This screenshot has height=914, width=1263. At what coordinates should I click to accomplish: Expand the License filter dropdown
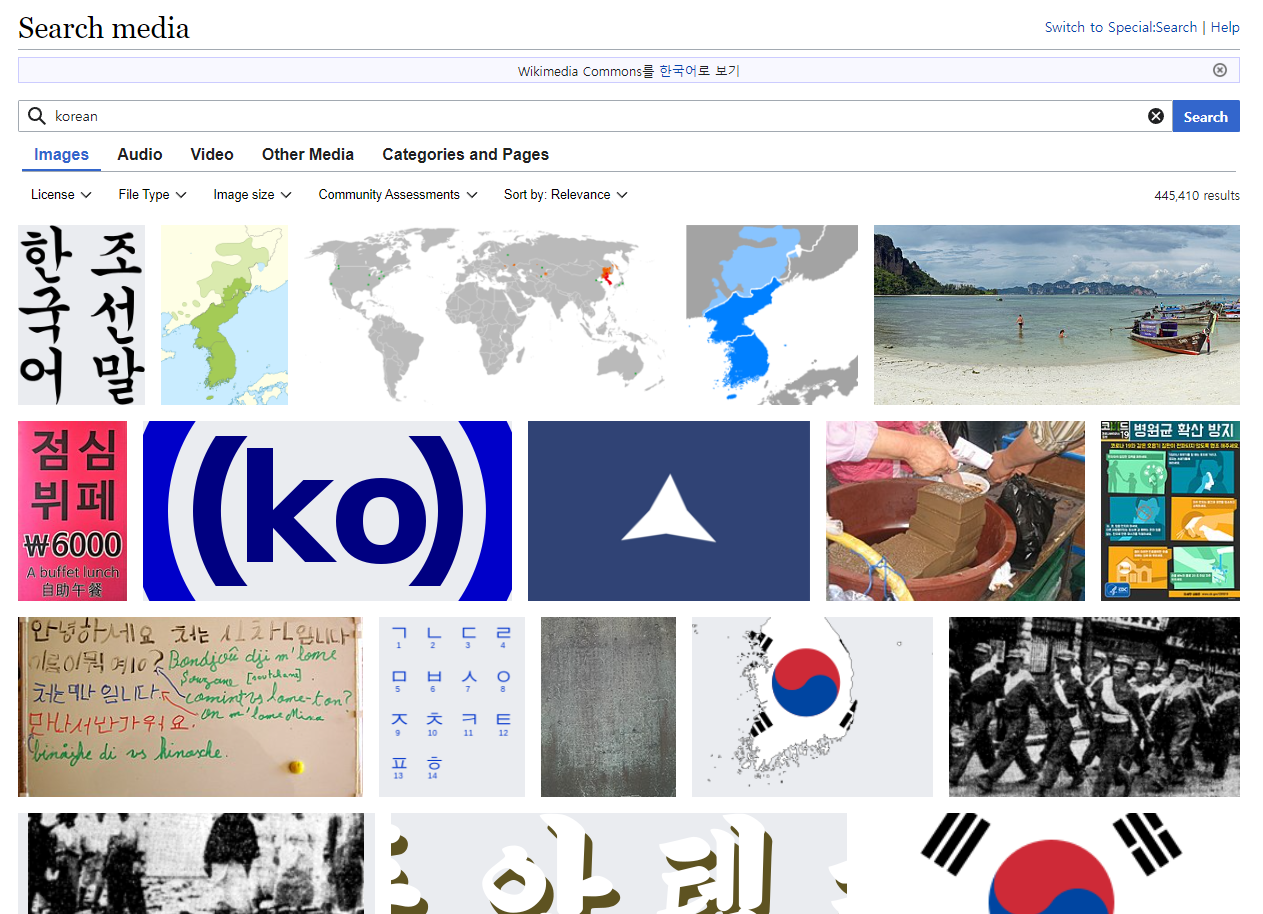coord(61,195)
